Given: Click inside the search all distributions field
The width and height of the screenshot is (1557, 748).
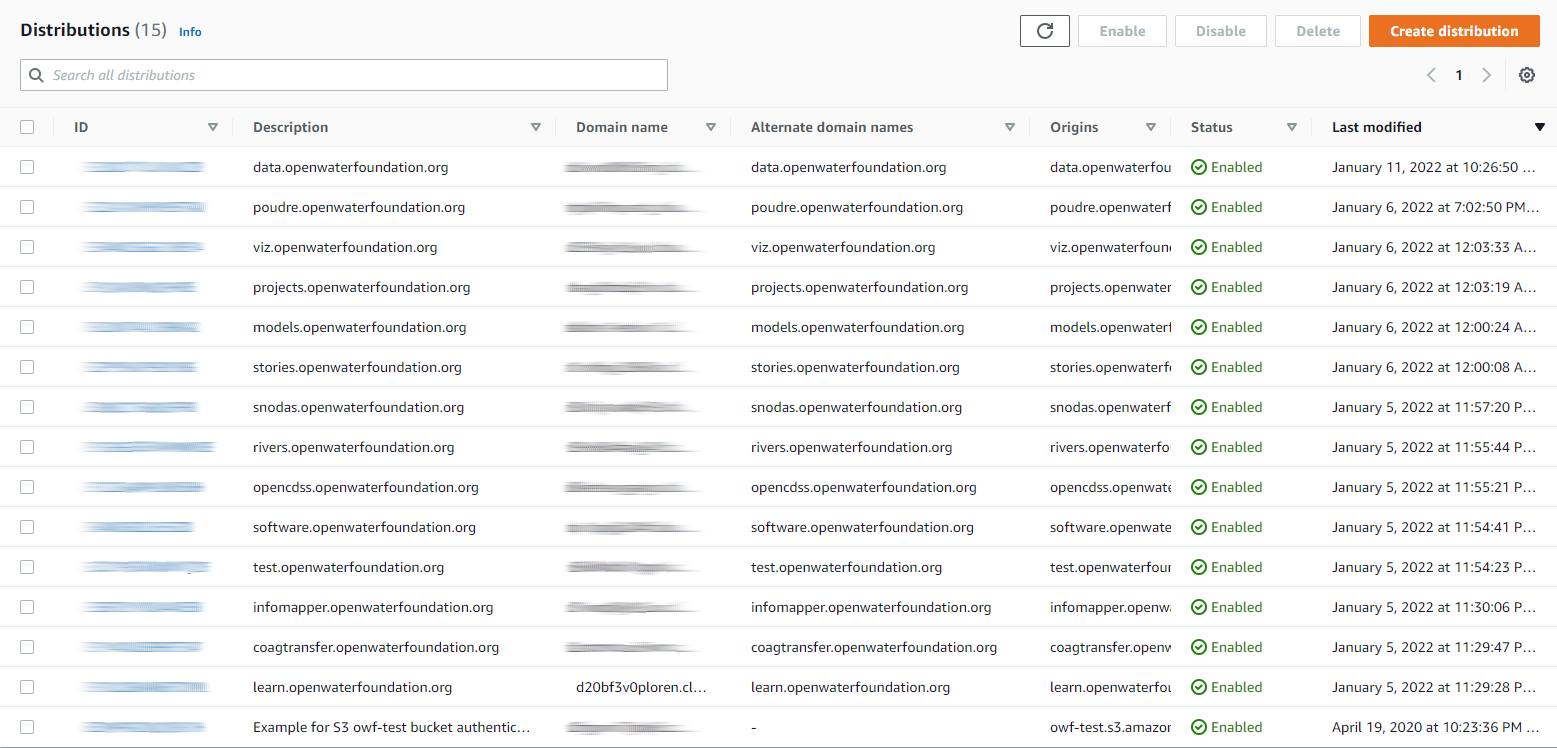Looking at the screenshot, I should pyautogui.click(x=343, y=75).
